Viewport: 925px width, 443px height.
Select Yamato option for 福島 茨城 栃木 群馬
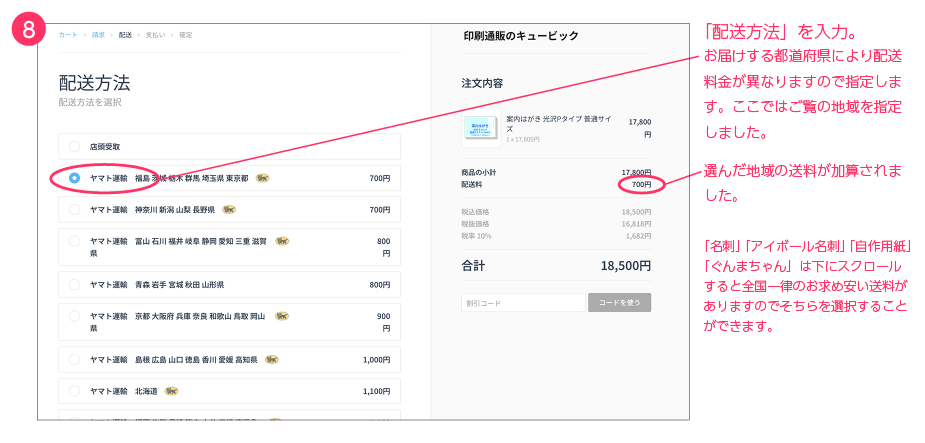(74, 178)
